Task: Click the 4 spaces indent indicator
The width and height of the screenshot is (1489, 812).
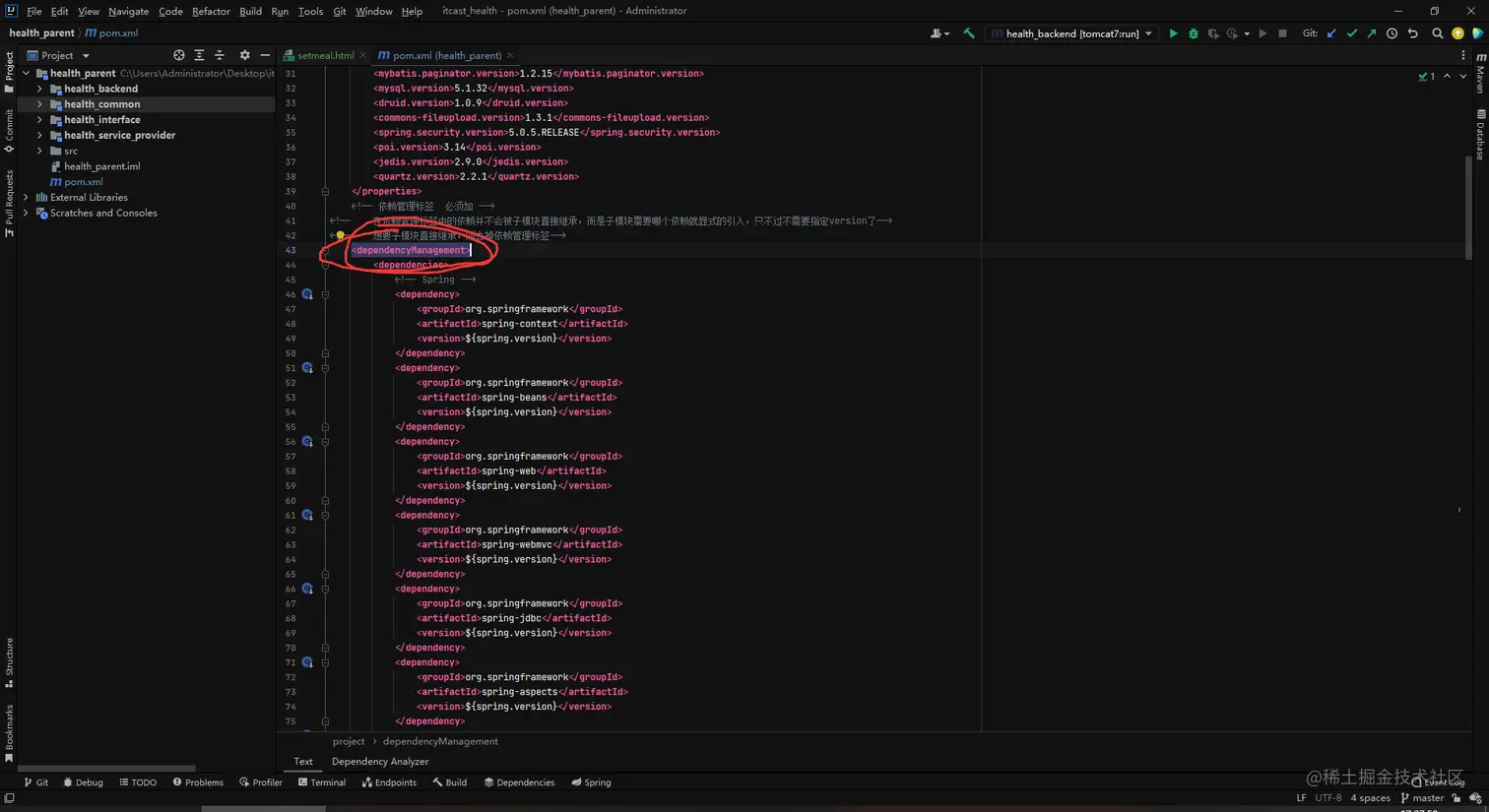Action: pos(1371,798)
